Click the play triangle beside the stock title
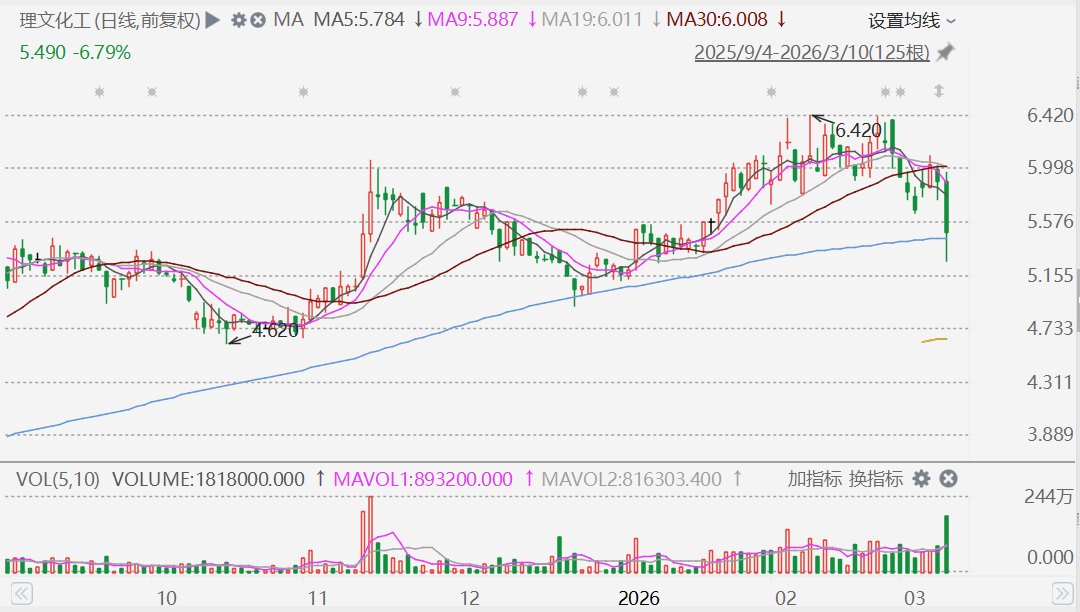 tap(212, 20)
